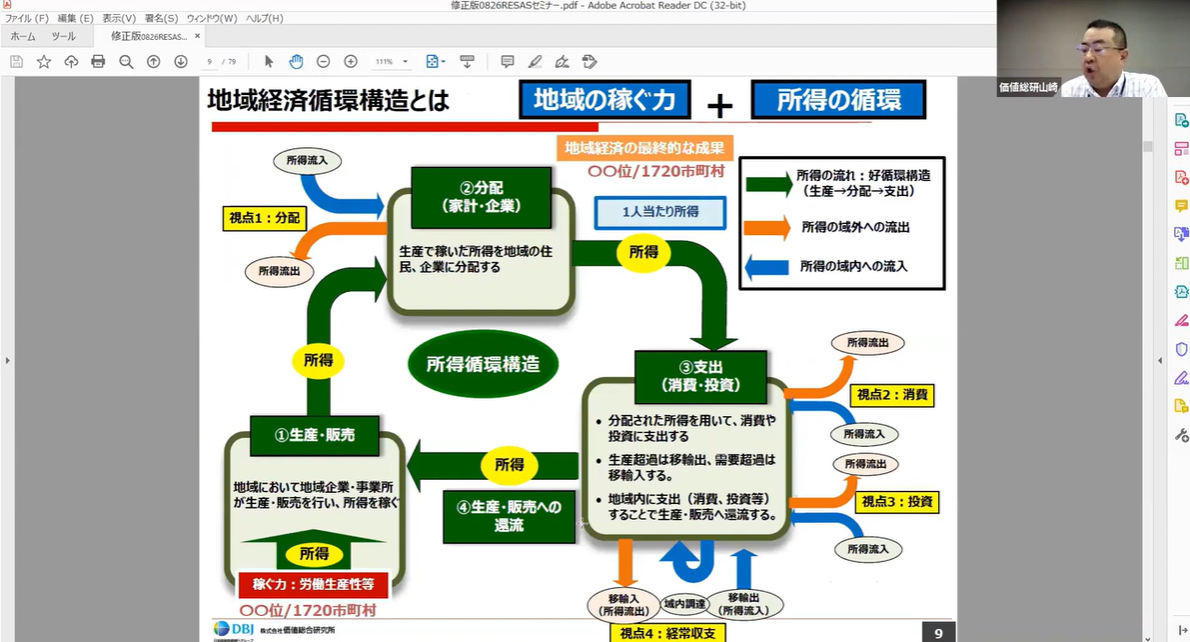The width and height of the screenshot is (1190, 642).
Task: Click the vertical scrollbar thumb
Action: click(1148, 146)
